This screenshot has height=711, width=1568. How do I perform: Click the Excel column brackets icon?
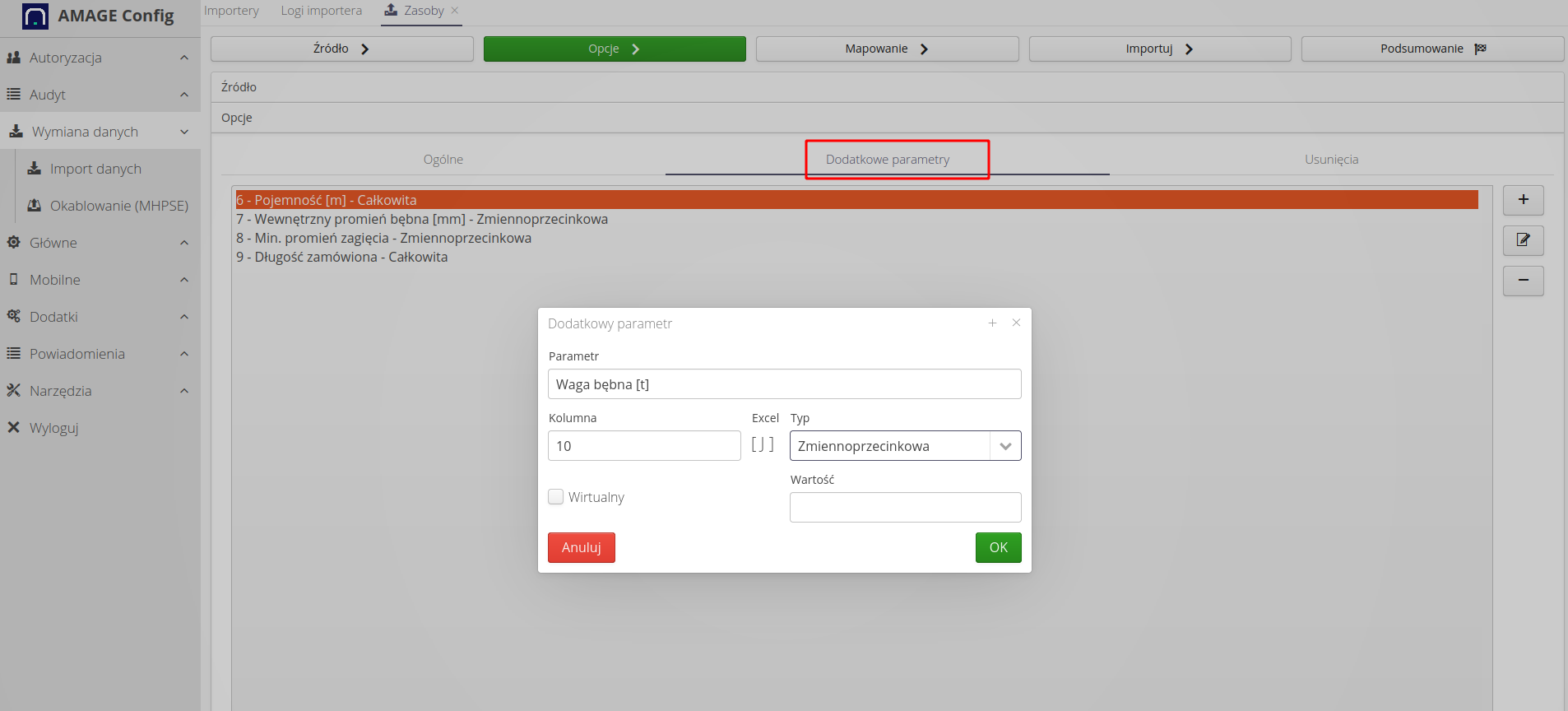point(763,445)
